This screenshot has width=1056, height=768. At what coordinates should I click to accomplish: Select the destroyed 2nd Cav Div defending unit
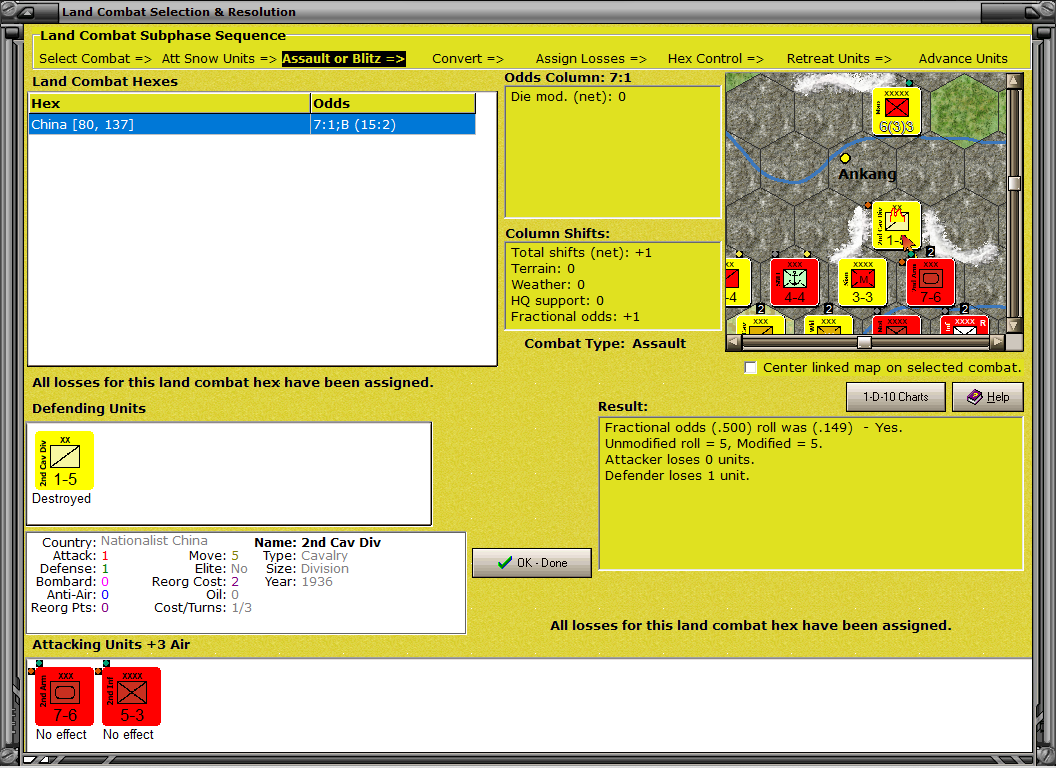(x=64, y=461)
